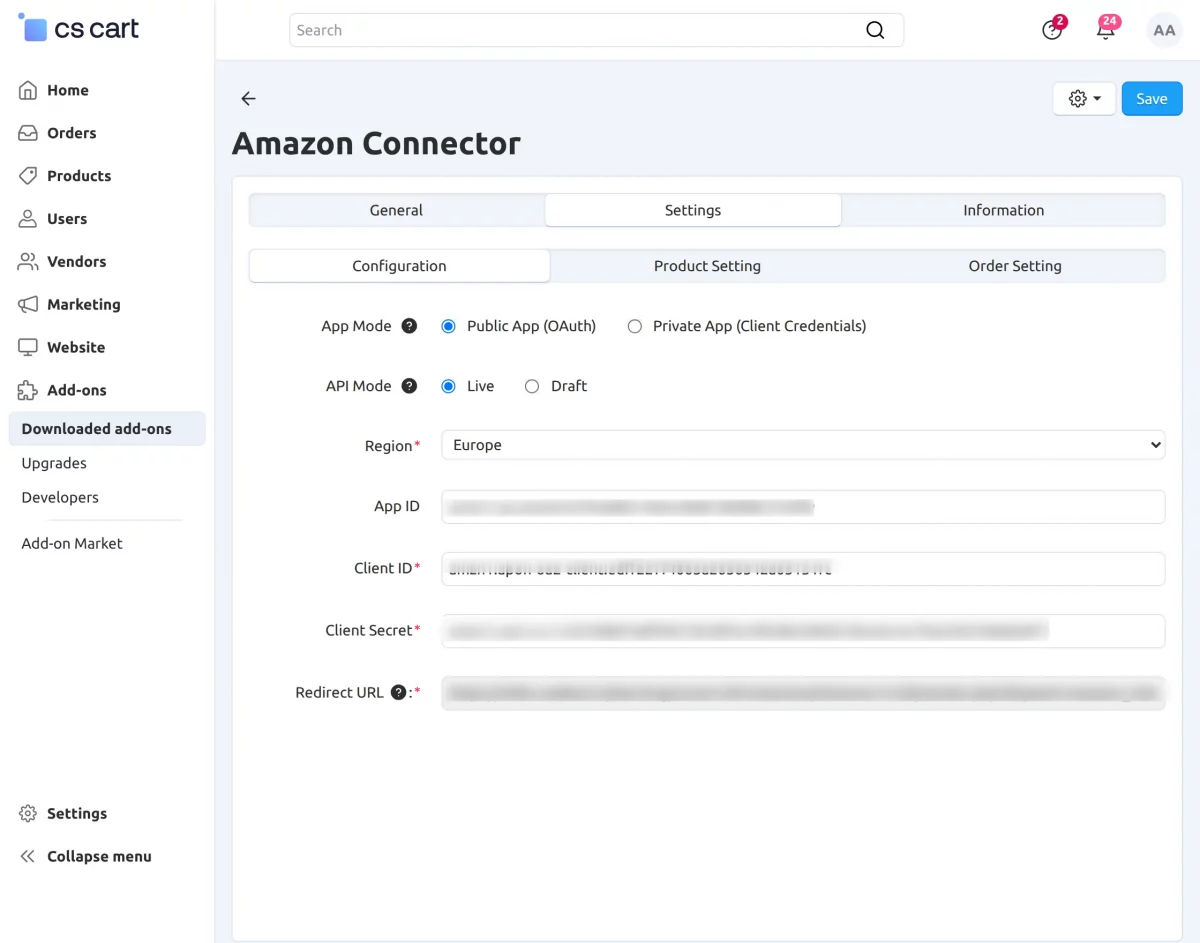Open Add-ons via puzzle piece icon
This screenshot has height=943, width=1200.
[28, 391]
